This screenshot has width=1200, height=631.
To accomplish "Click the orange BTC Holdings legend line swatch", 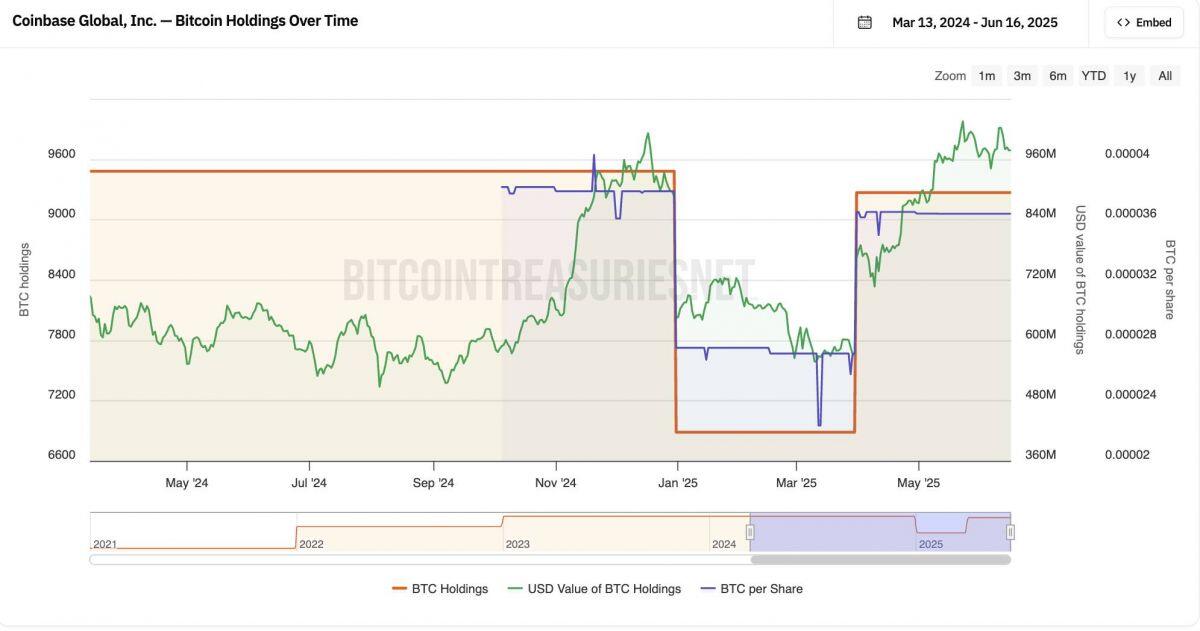I will pos(400,589).
